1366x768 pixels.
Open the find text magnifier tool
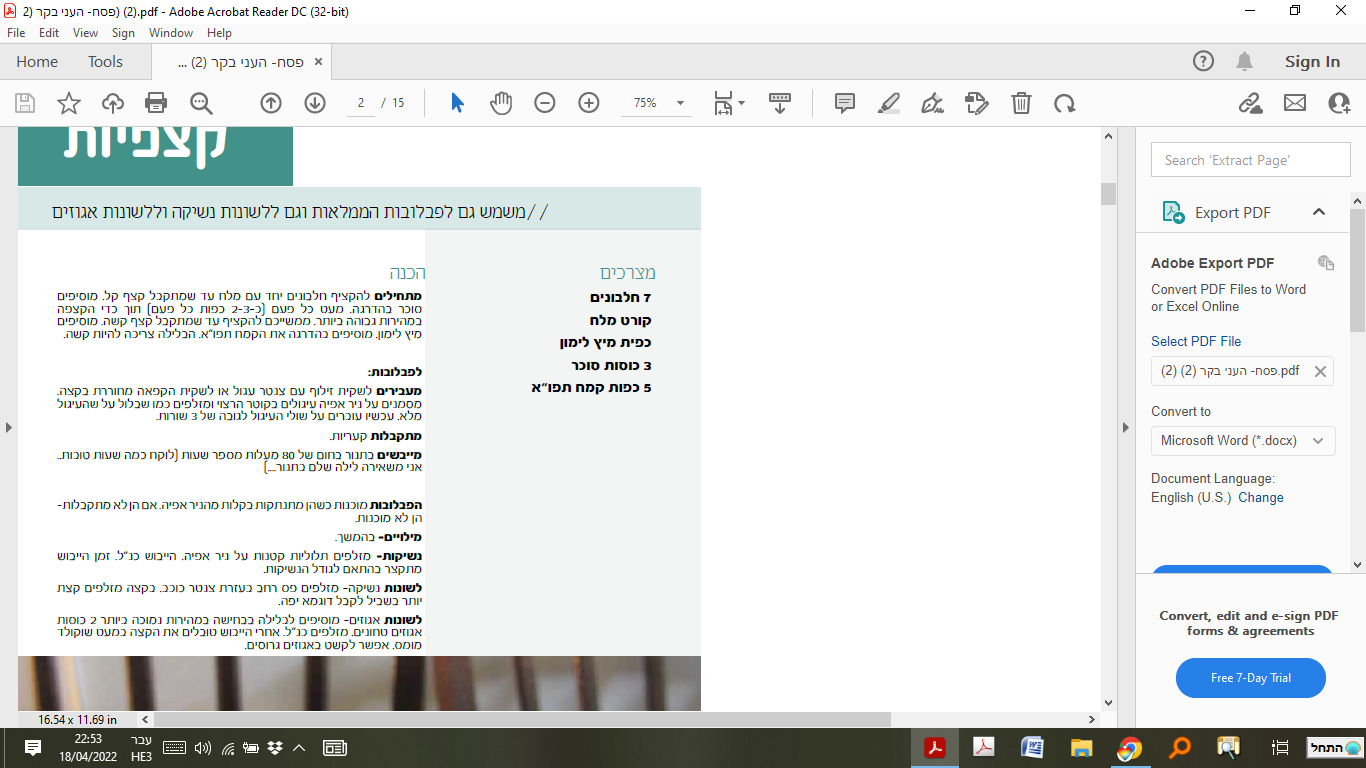tap(201, 103)
